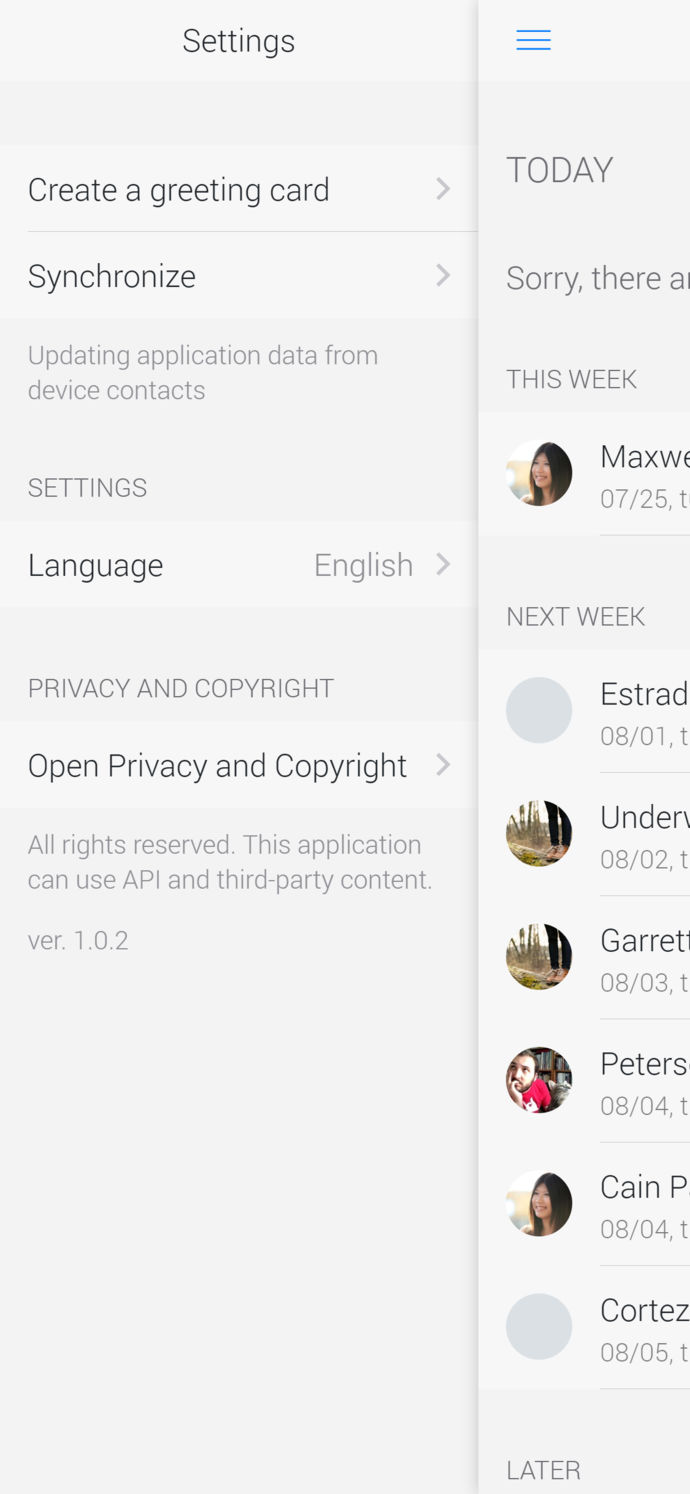Screen dimensions: 690x1494
Task: Tap the chevron beside English
Action: [x=443, y=564]
